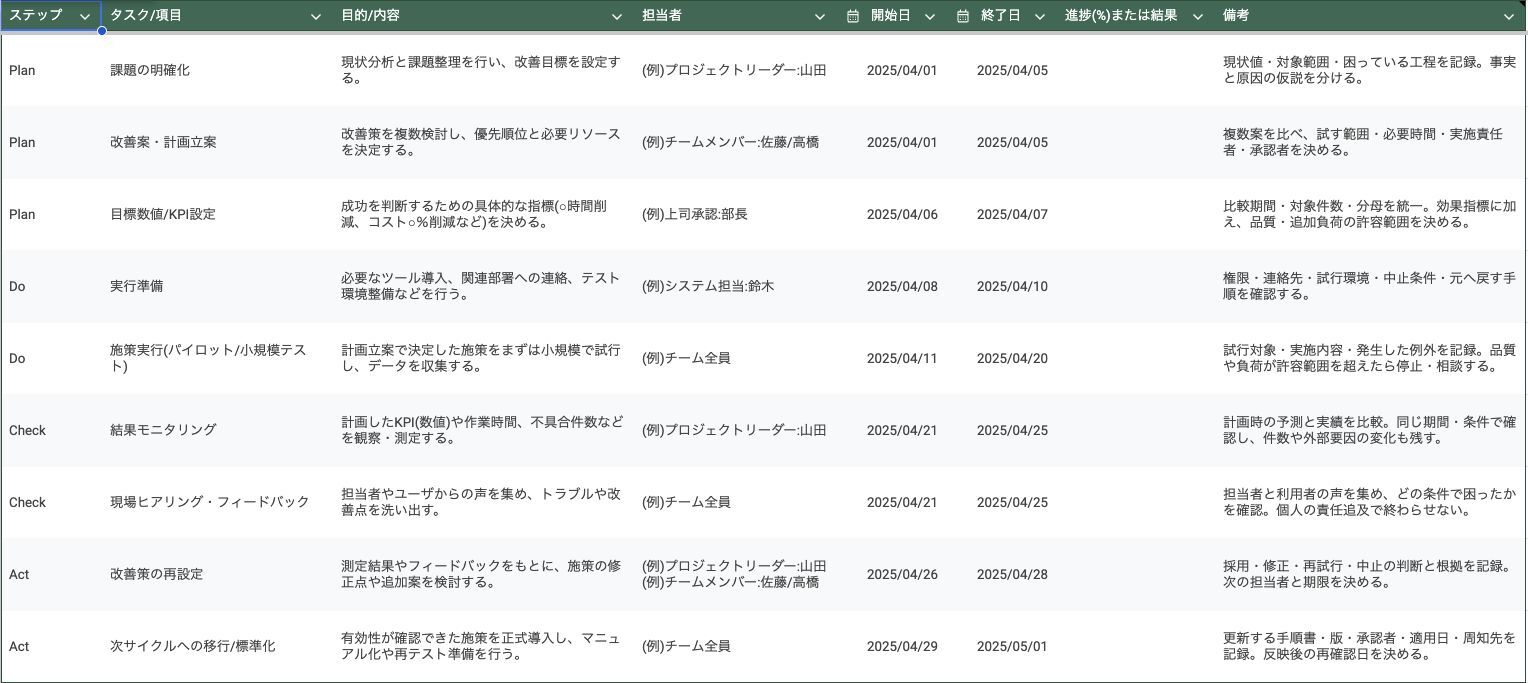
Task: Select the (例)上司承認:部長 assignee cell
Action: [x=736, y=214]
